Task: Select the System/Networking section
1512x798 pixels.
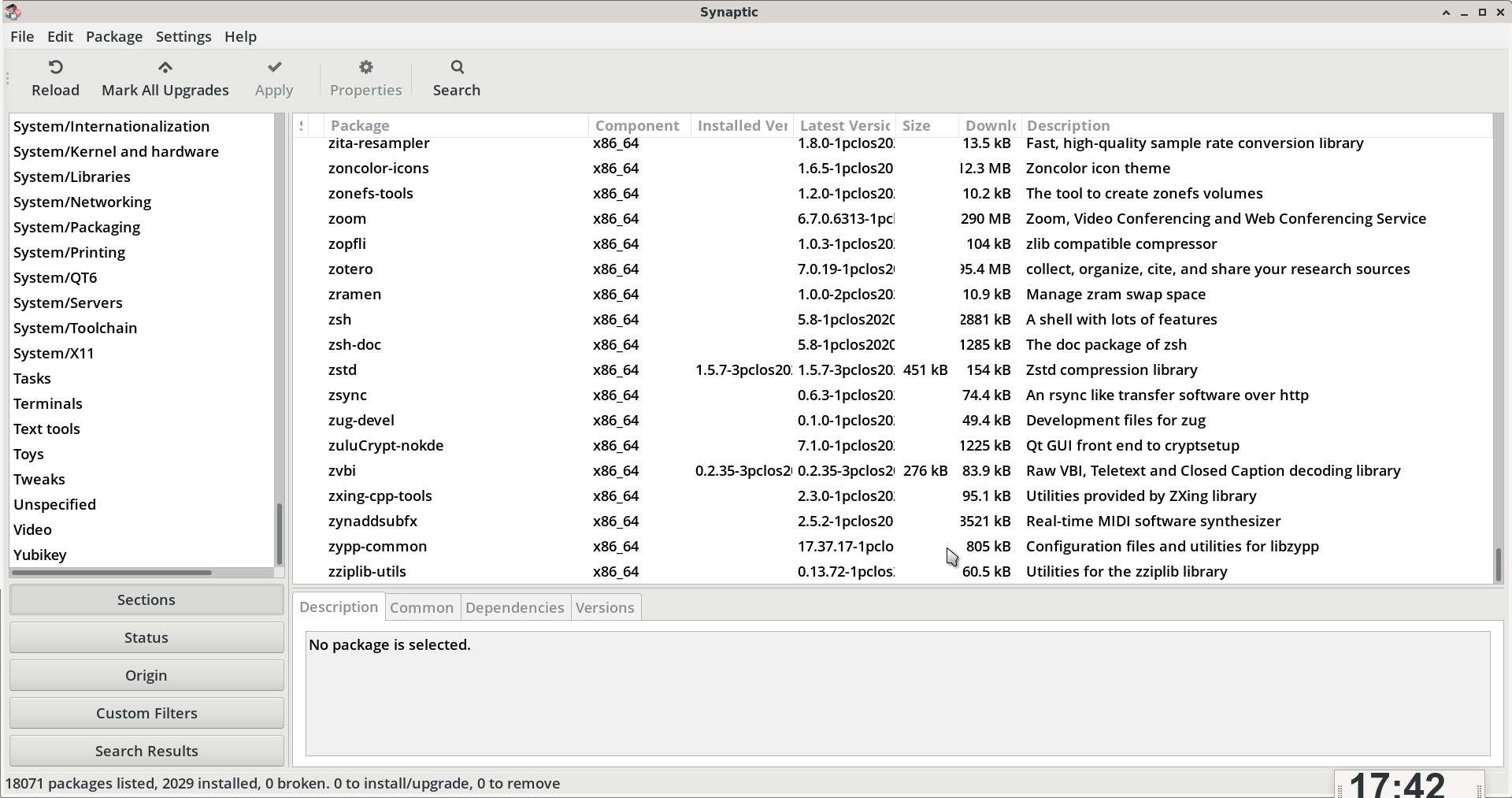Action: tap(82, 202)
